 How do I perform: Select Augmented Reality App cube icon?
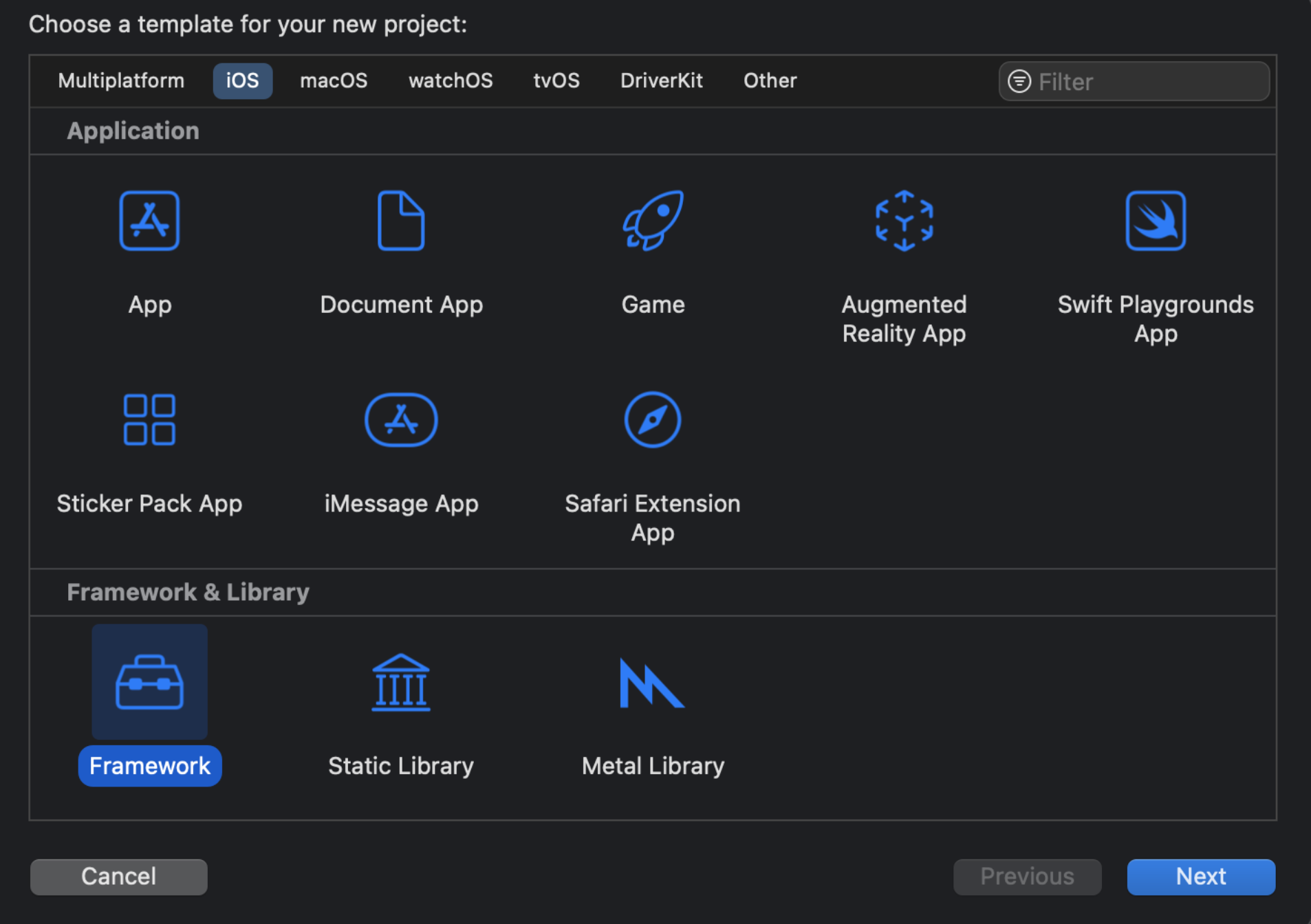click(x=904, y=221)
